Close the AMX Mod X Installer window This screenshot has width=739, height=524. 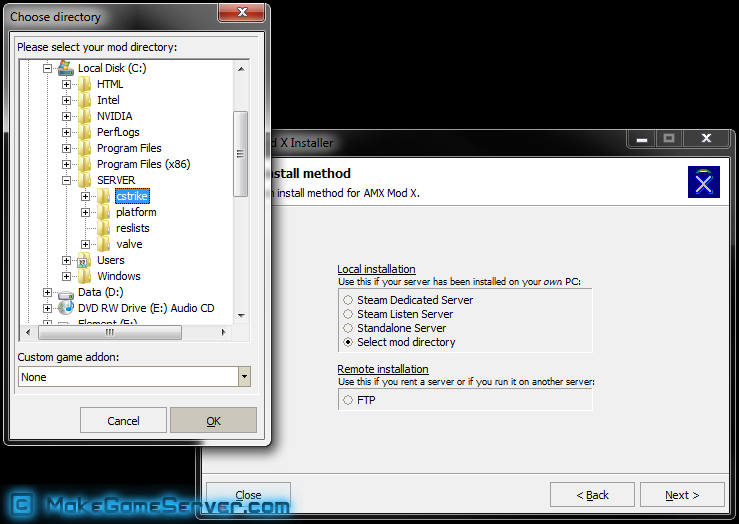[706, 139]
